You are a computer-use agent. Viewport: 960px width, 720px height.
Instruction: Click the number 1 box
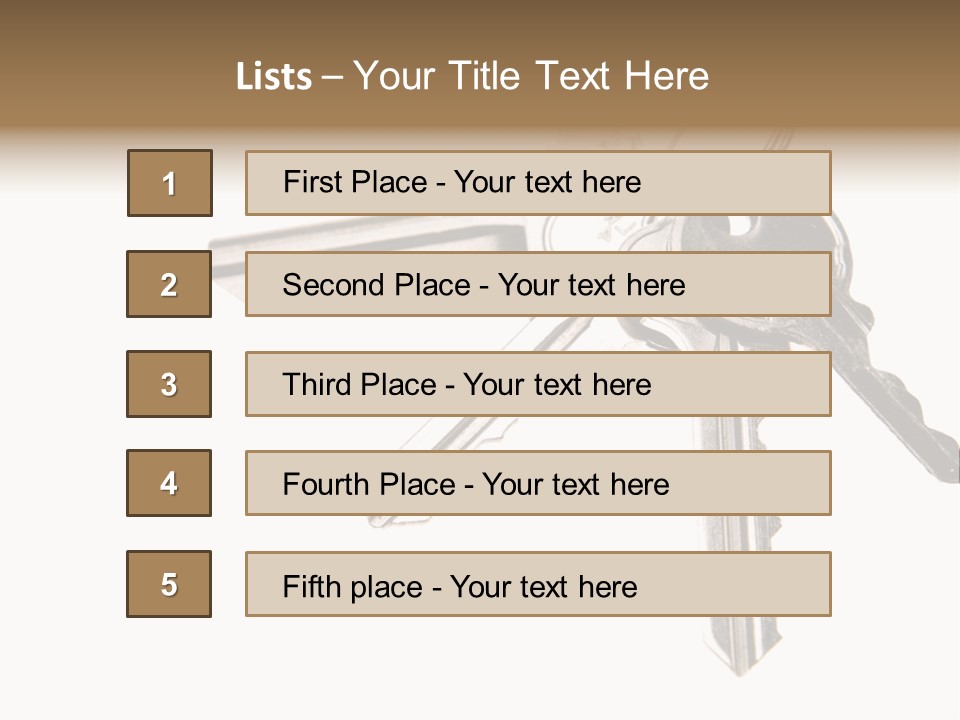pyautogui.click(x=170, y=183)
